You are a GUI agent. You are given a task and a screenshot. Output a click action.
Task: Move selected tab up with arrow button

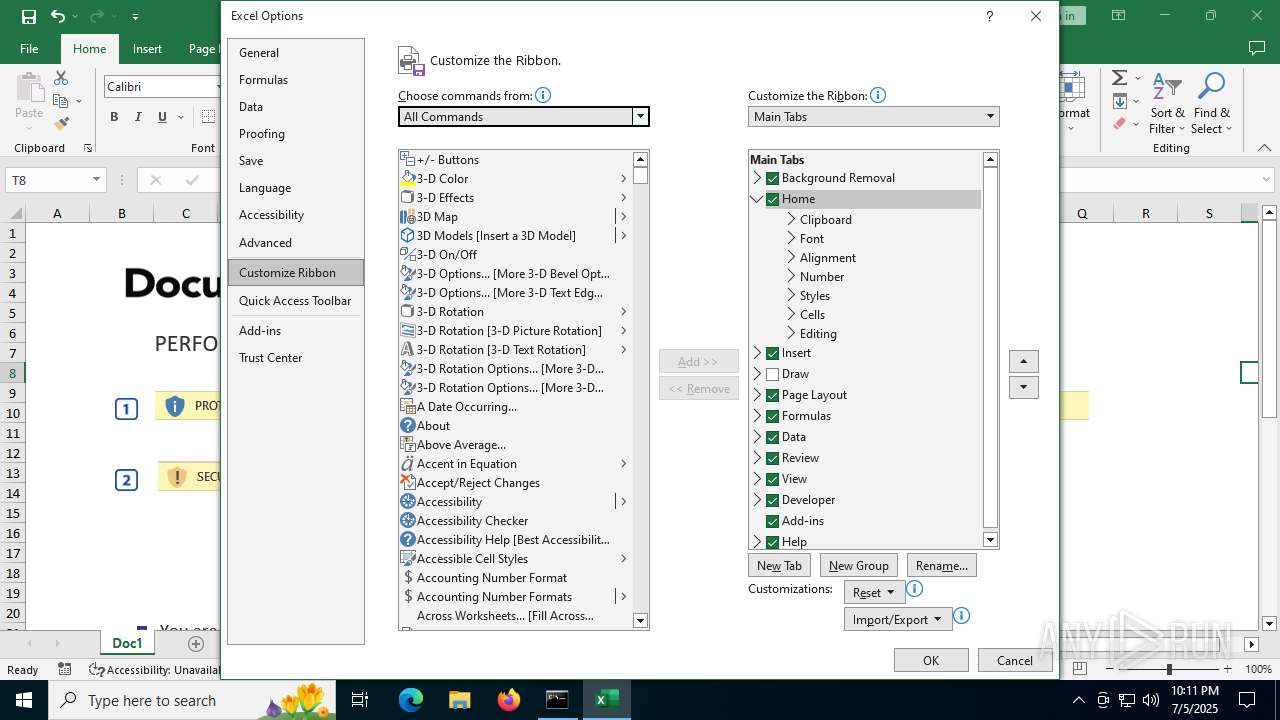click(x=1023, y=361)
